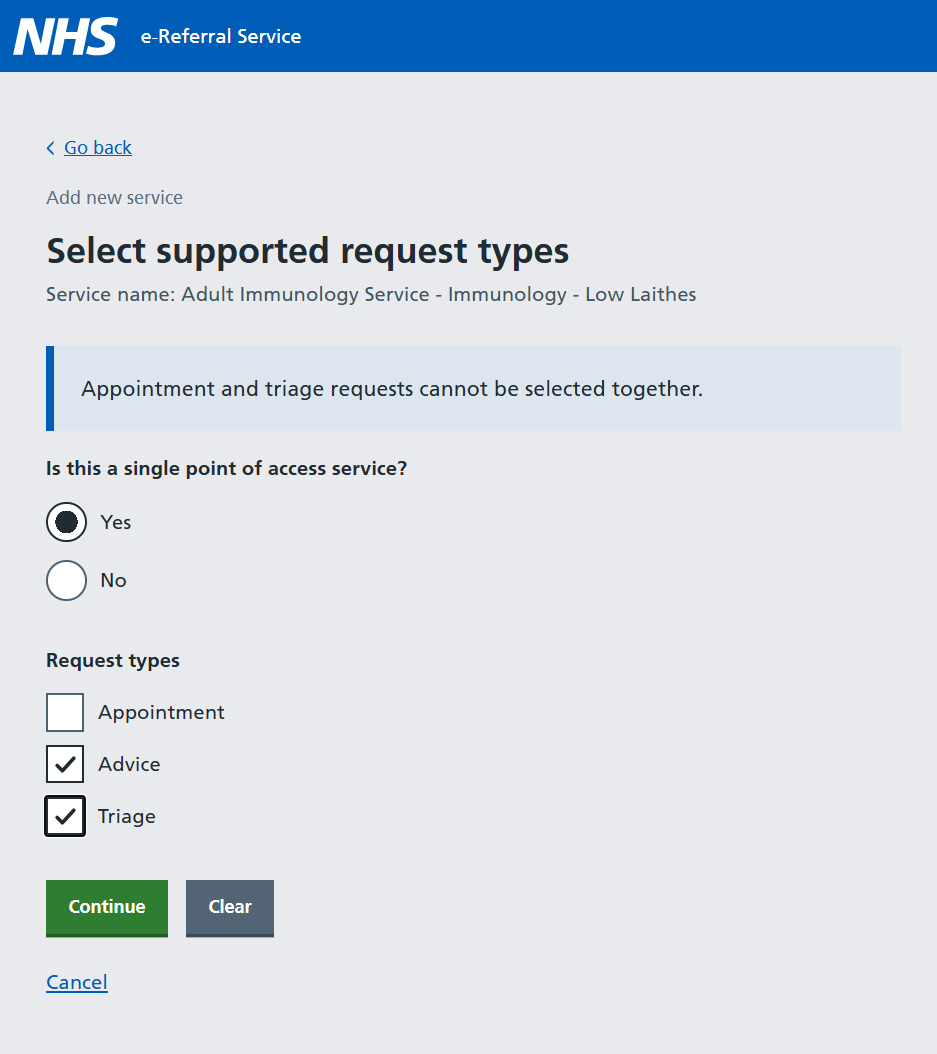Click the 'Select supported request types' heading
Screen dimensions: 937x1054
coord(308,251)
